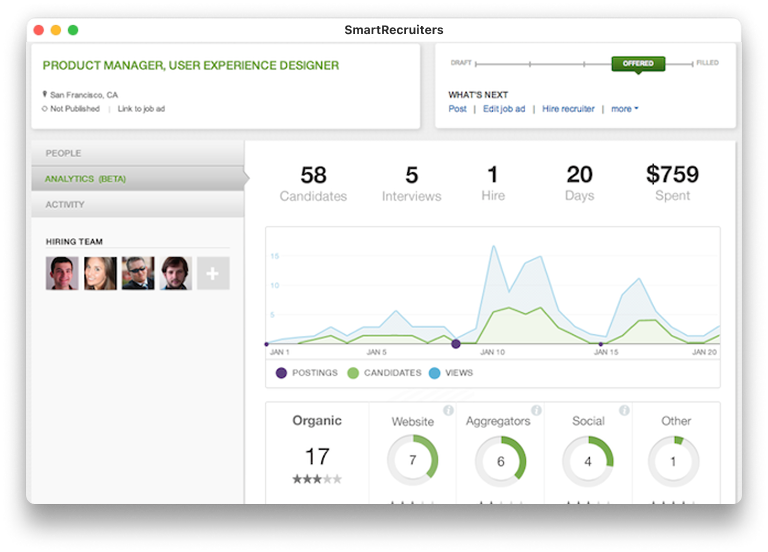This screenshot has width=768, height=552.
Task: Add a hiring team member with plus button
Action: (213, 273)
